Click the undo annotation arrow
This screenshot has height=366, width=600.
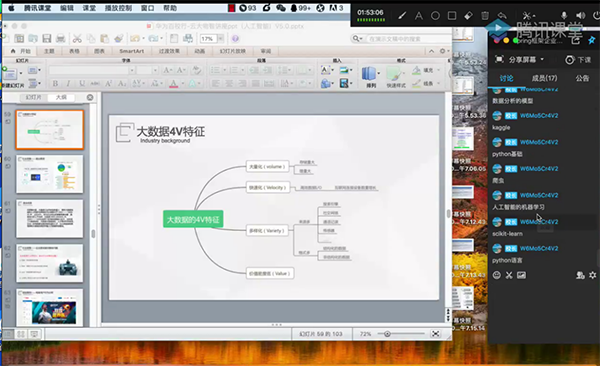coord(502,16)
